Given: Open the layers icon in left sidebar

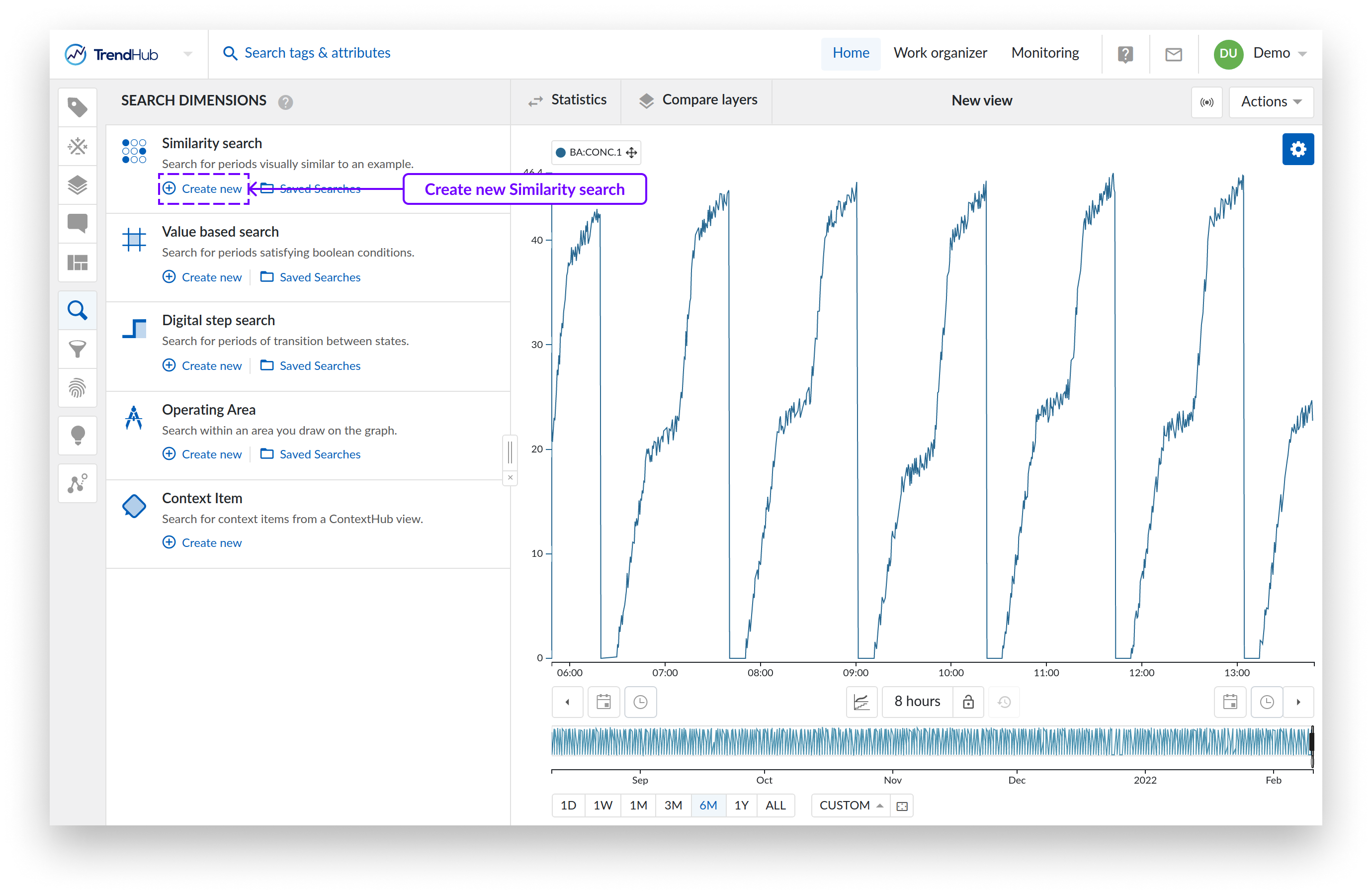Looking at the screenshot, I should 77,185.
